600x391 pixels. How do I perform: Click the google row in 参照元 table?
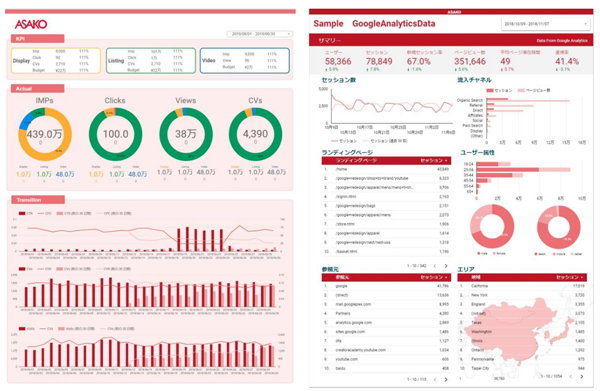point(386,286)
